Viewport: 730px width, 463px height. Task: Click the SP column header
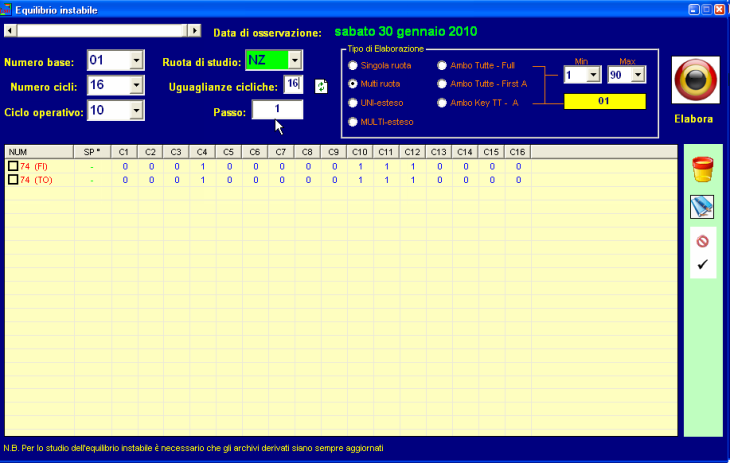point(92,151)
